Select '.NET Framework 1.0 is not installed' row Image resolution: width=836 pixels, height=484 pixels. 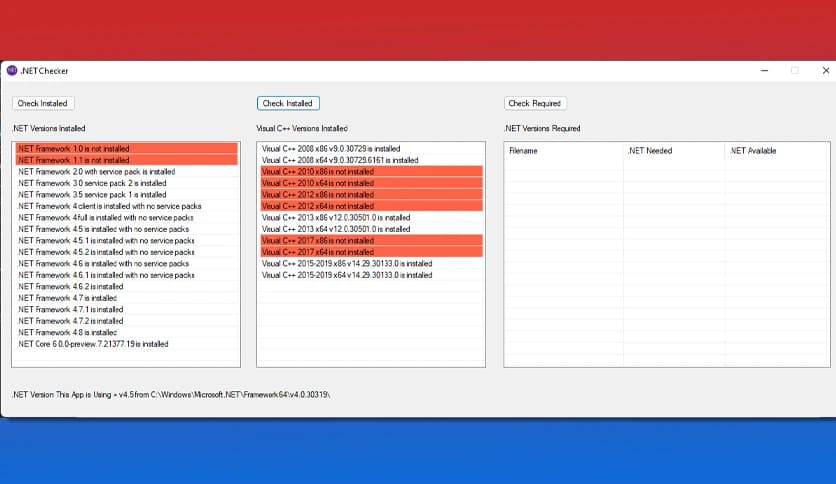[126, 148]
